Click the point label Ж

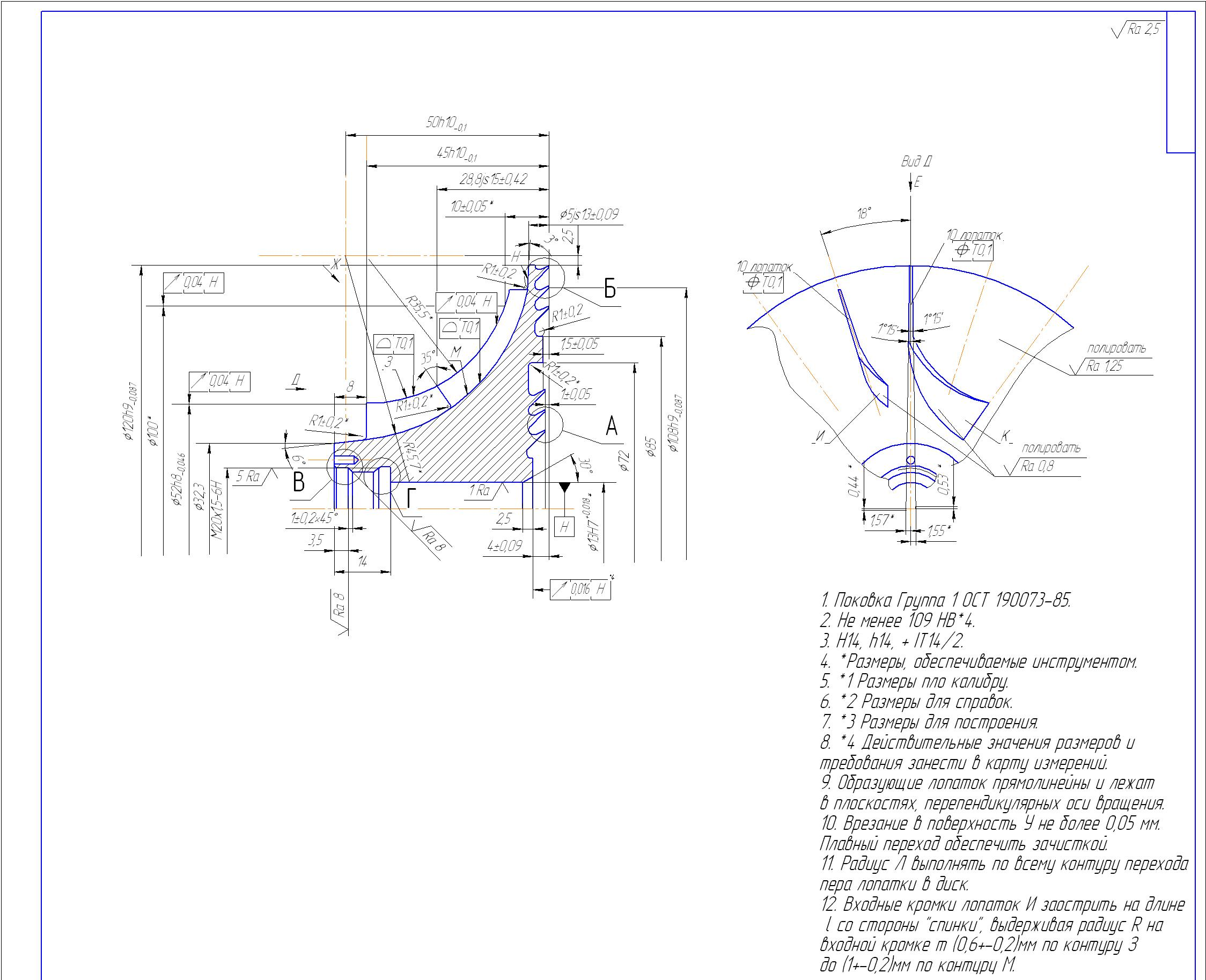(335, 264)
